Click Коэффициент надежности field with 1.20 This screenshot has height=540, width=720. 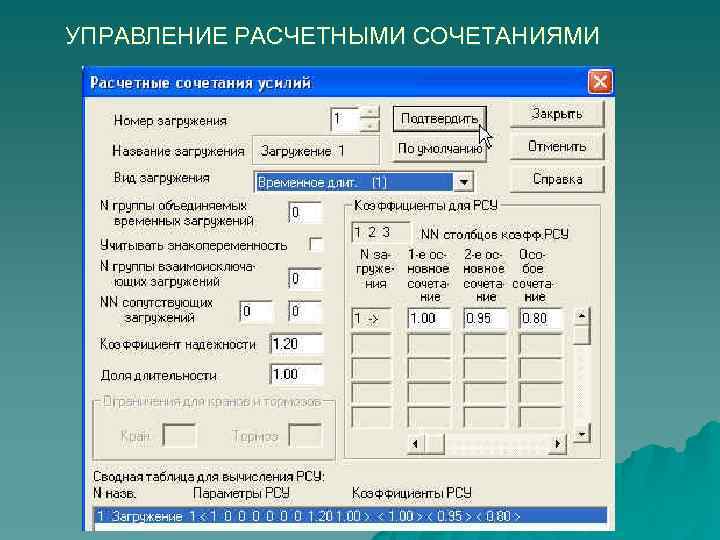click(x=297, y=344)
